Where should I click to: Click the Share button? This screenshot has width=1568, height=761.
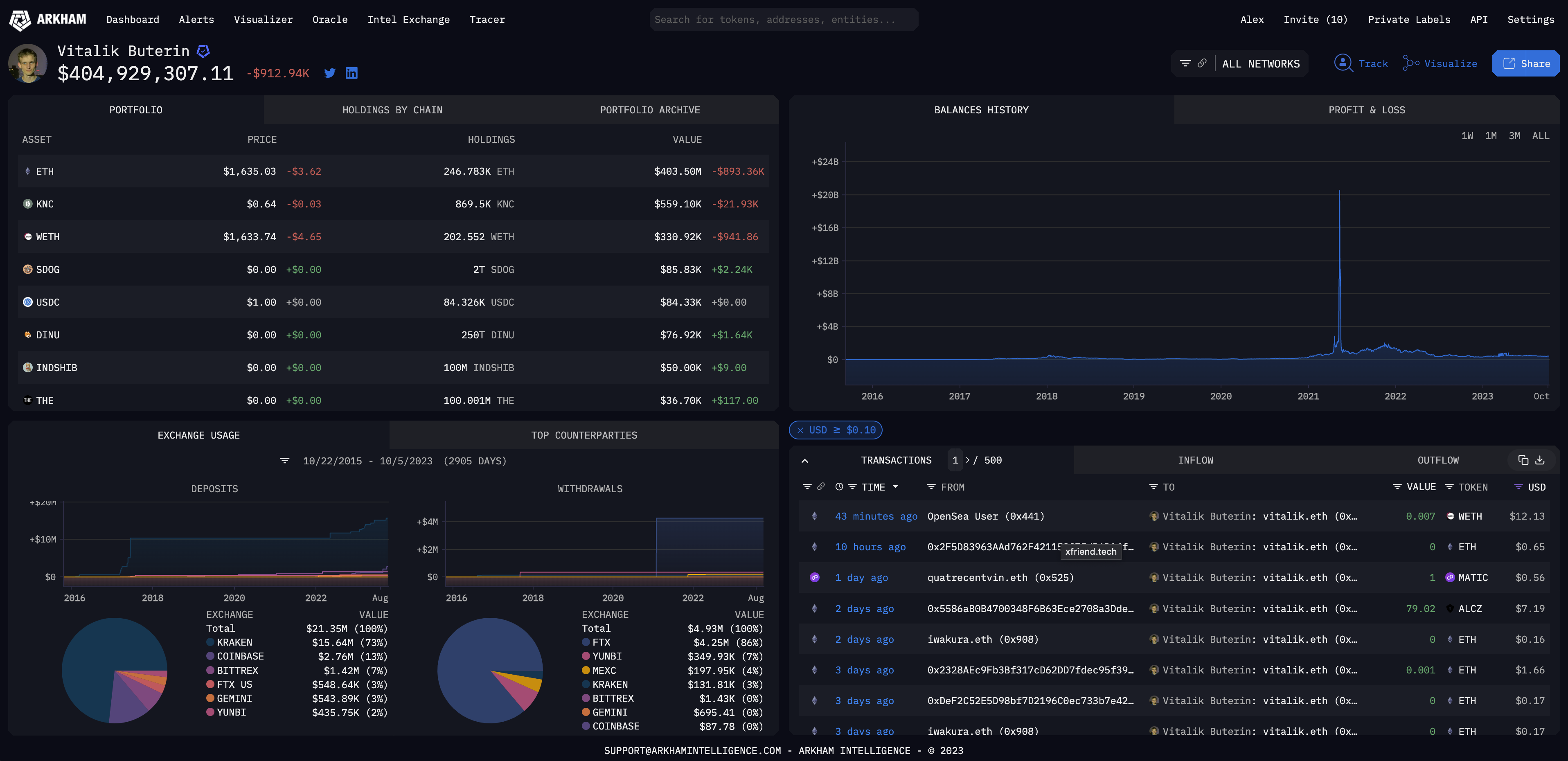click(1525, 63)
